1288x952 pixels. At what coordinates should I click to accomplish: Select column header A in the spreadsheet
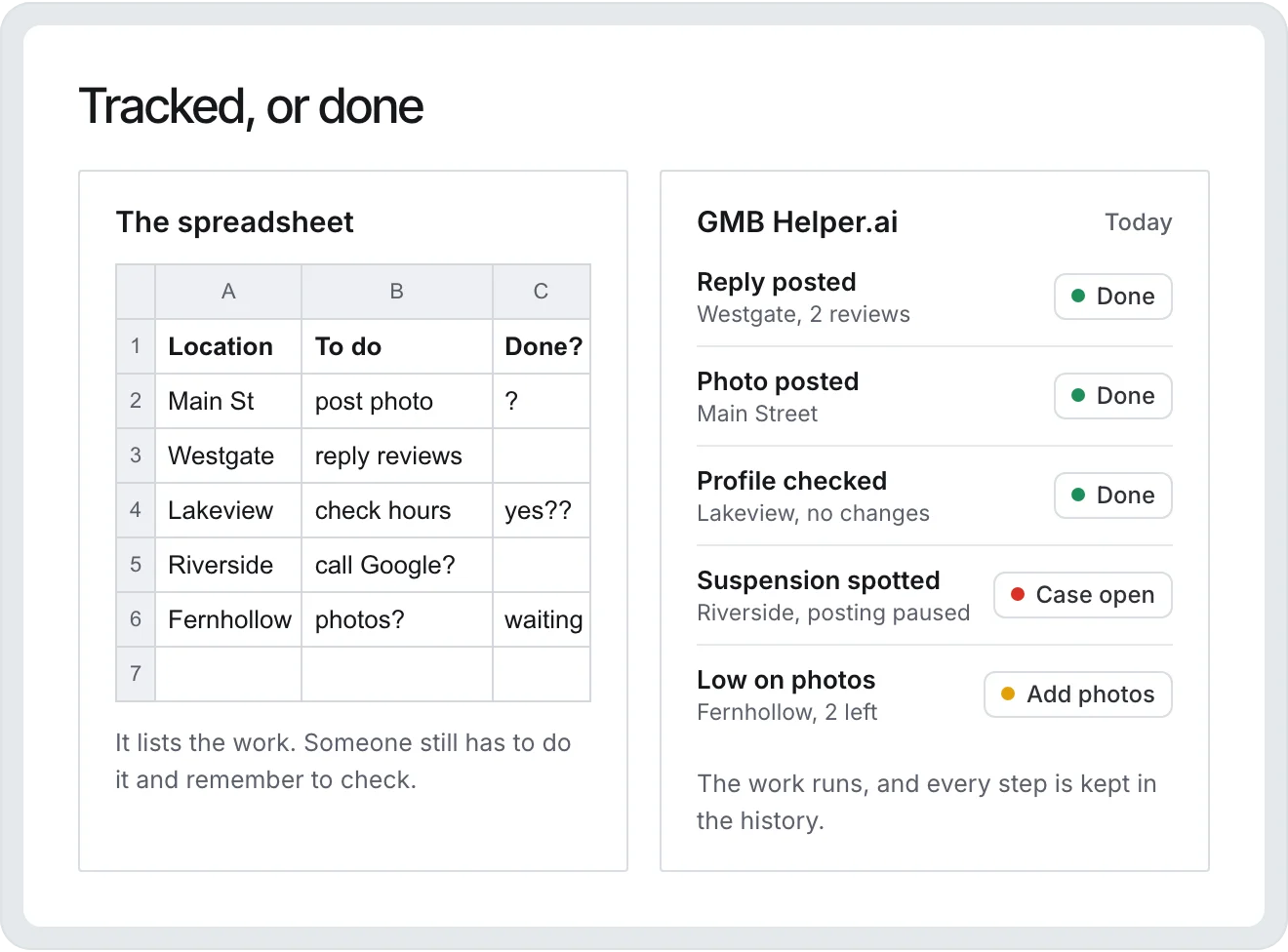[228, 292]
